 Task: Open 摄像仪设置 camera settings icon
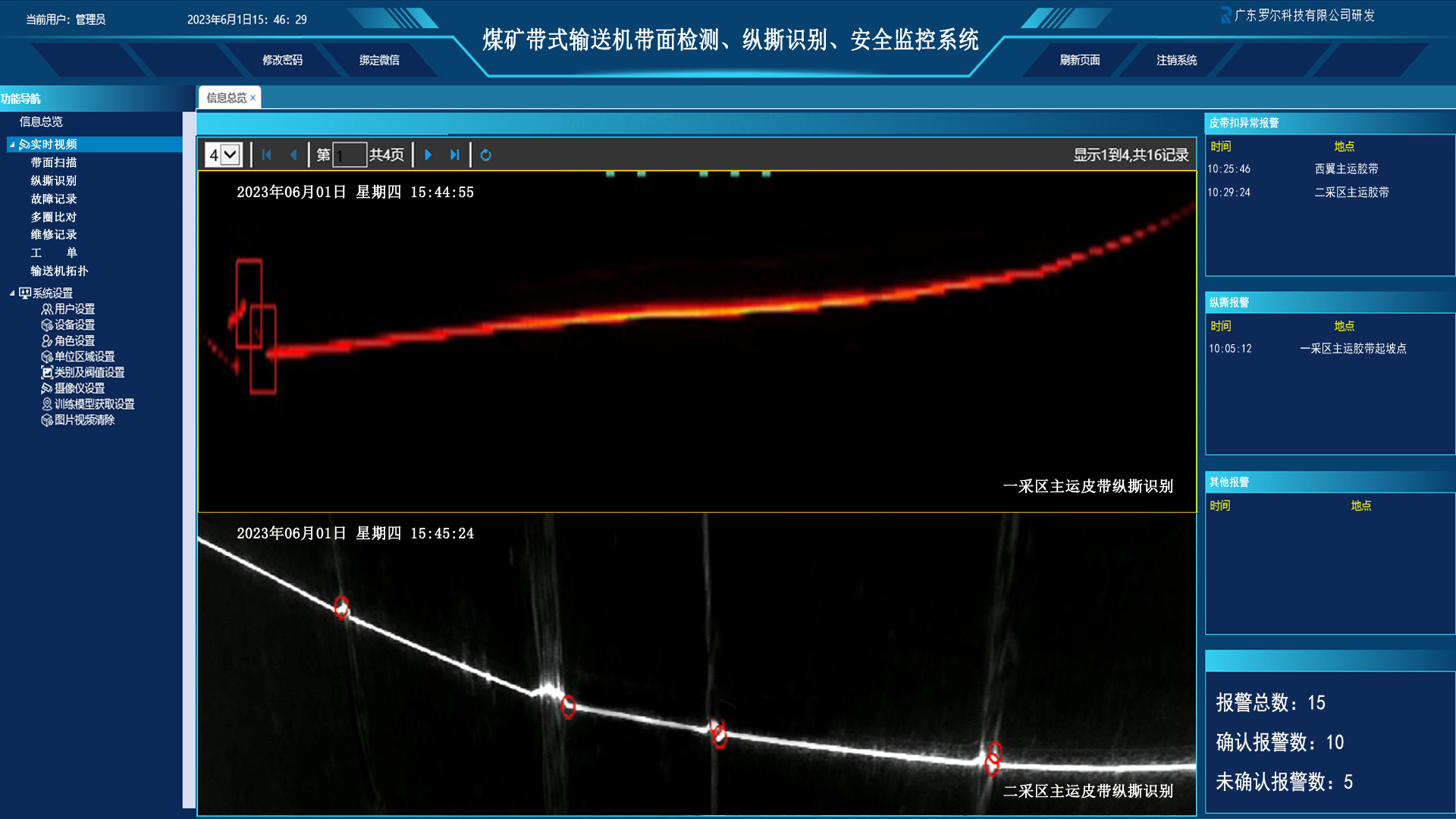point(47,388)
